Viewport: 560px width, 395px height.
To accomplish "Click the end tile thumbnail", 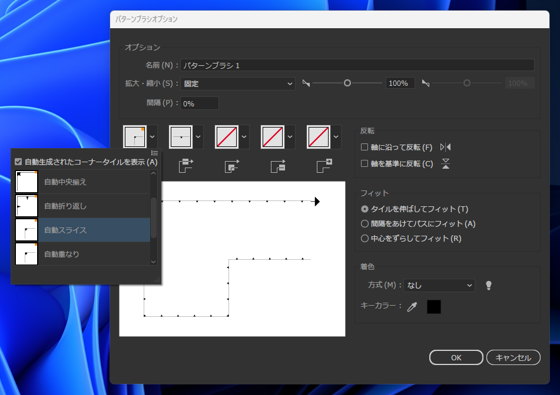I will point(318,136).
